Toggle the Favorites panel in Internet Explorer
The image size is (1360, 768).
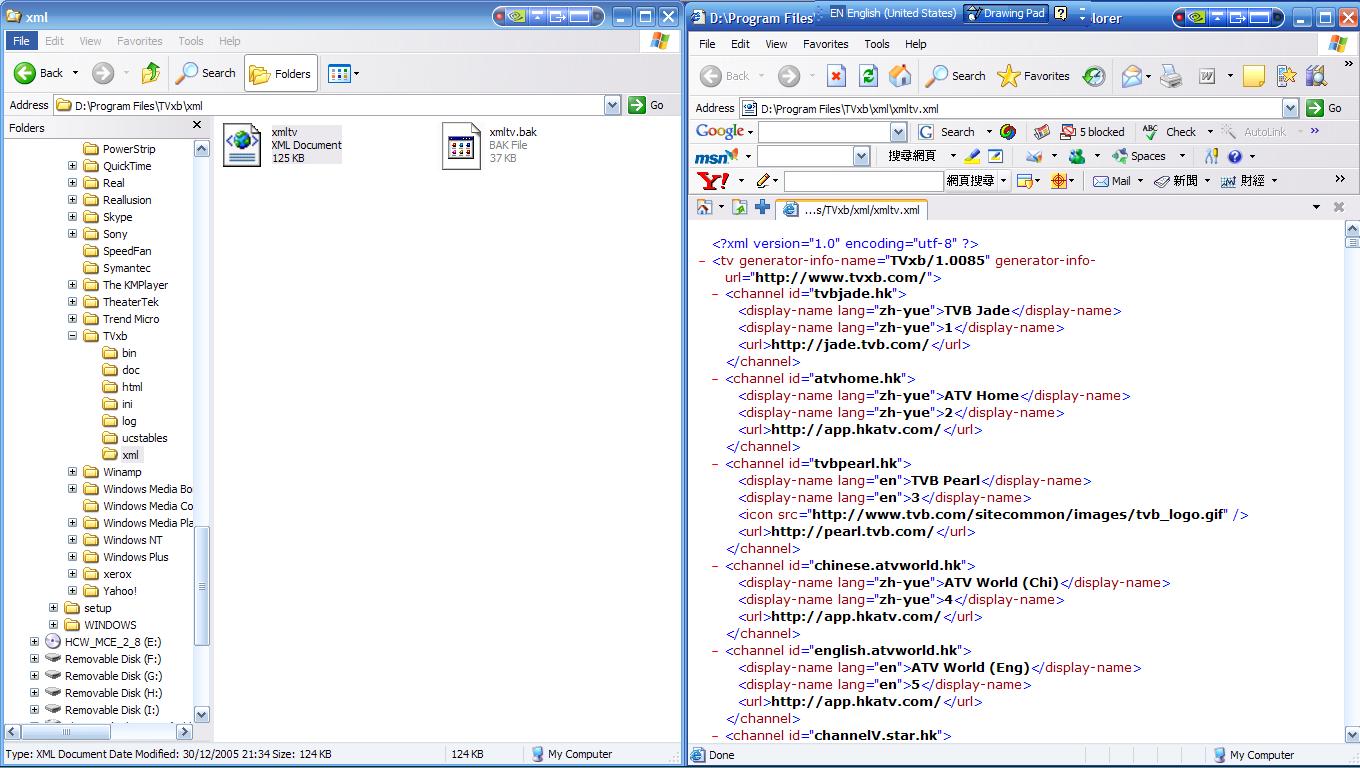point(1032,76)
